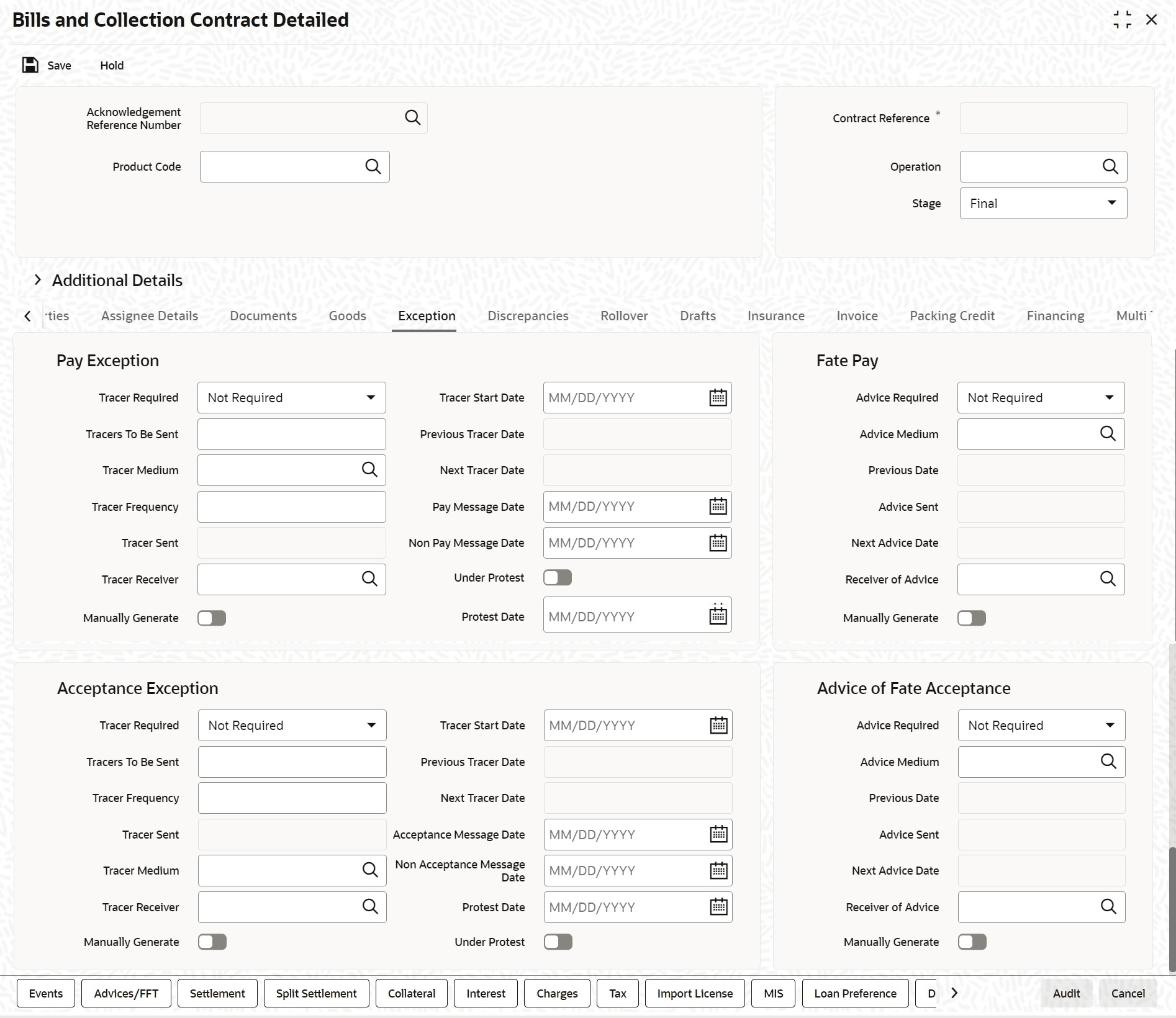
Task: Open the Stage dropdown showing Final
Action: coord(1043,204)
